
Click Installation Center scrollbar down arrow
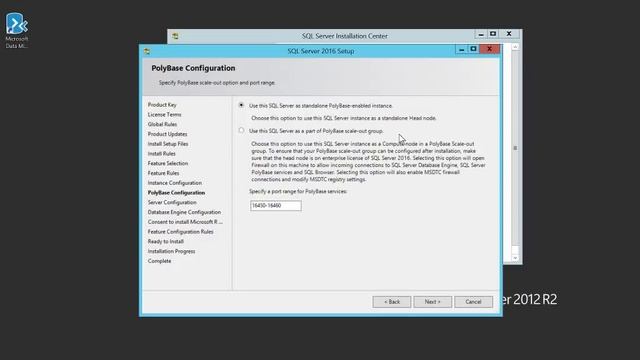click(x=515, y=258)
